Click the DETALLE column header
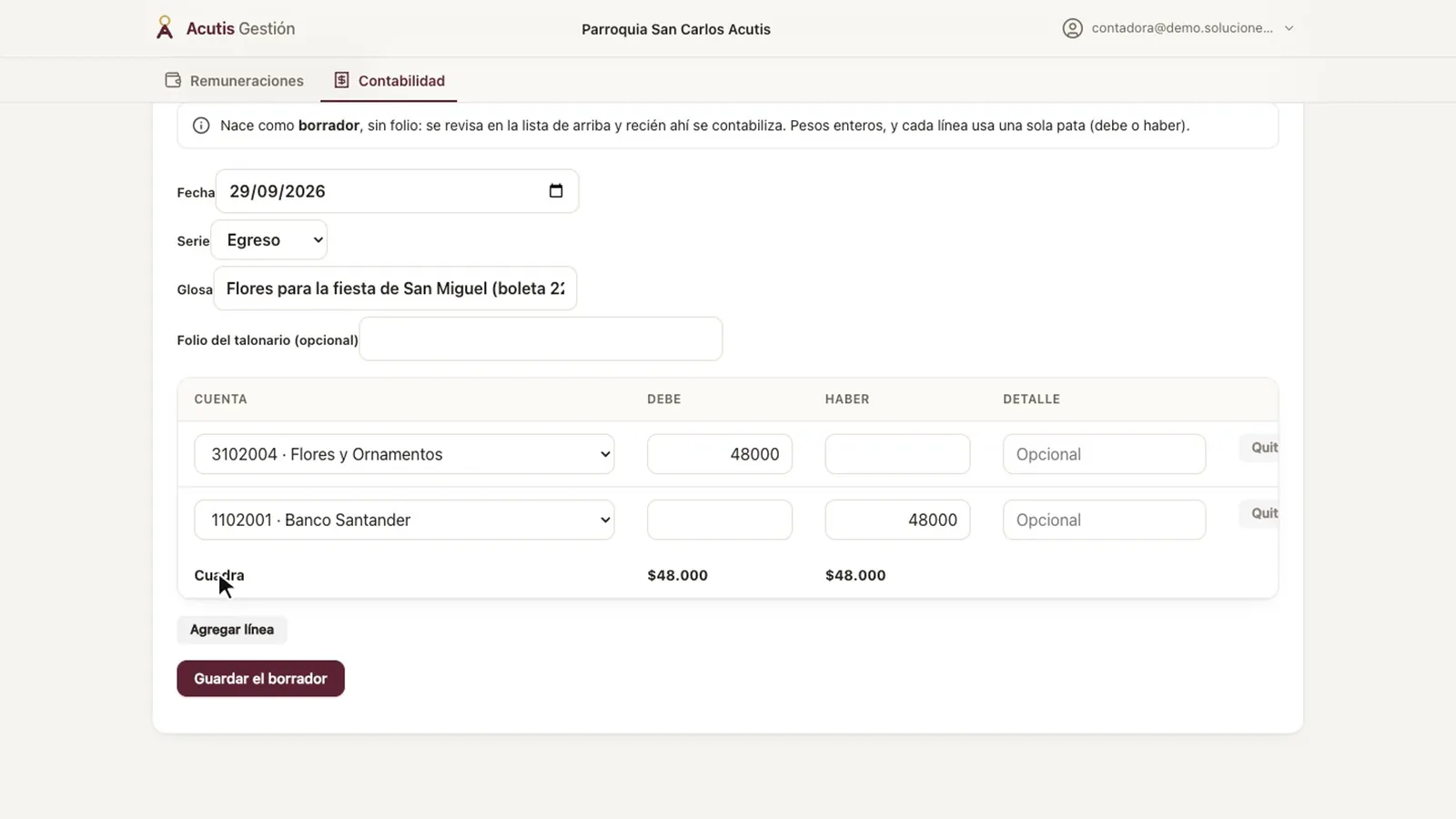This screenshot has width=1456, height=819. 1031,399
